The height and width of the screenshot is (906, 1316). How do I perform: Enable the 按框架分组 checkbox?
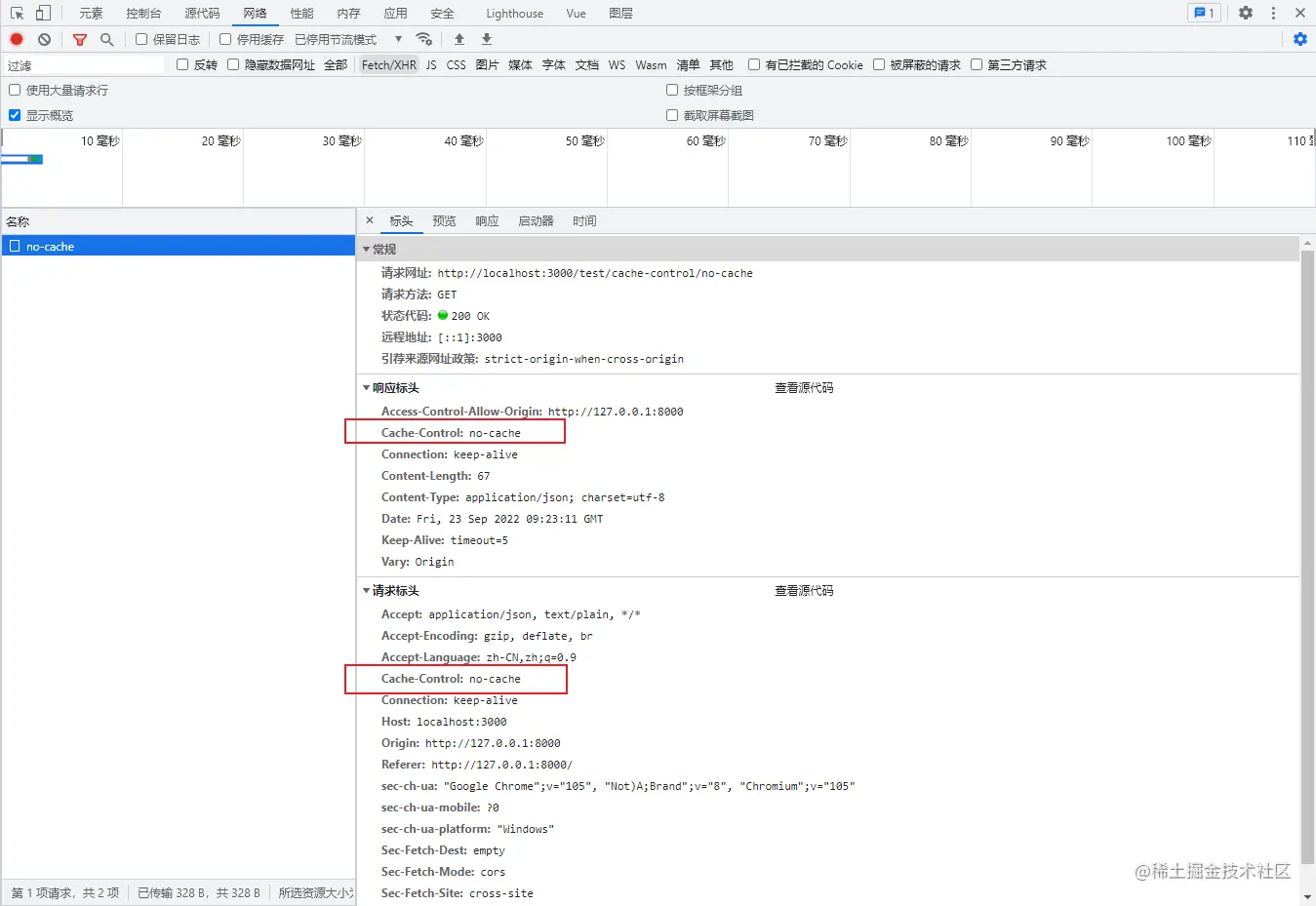[x=672, y=90]
